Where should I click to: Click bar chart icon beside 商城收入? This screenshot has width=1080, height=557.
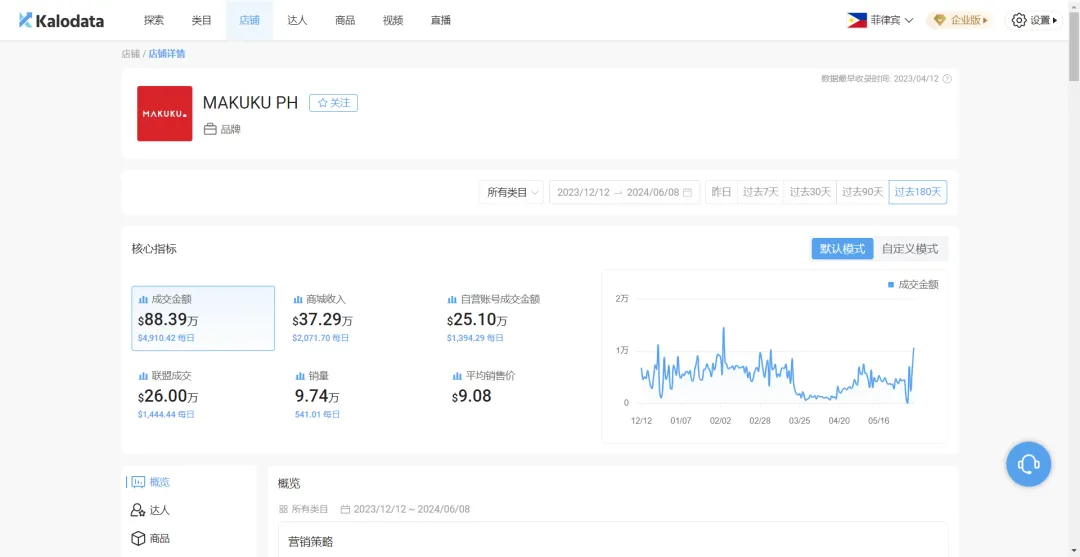tap(298, 299)
